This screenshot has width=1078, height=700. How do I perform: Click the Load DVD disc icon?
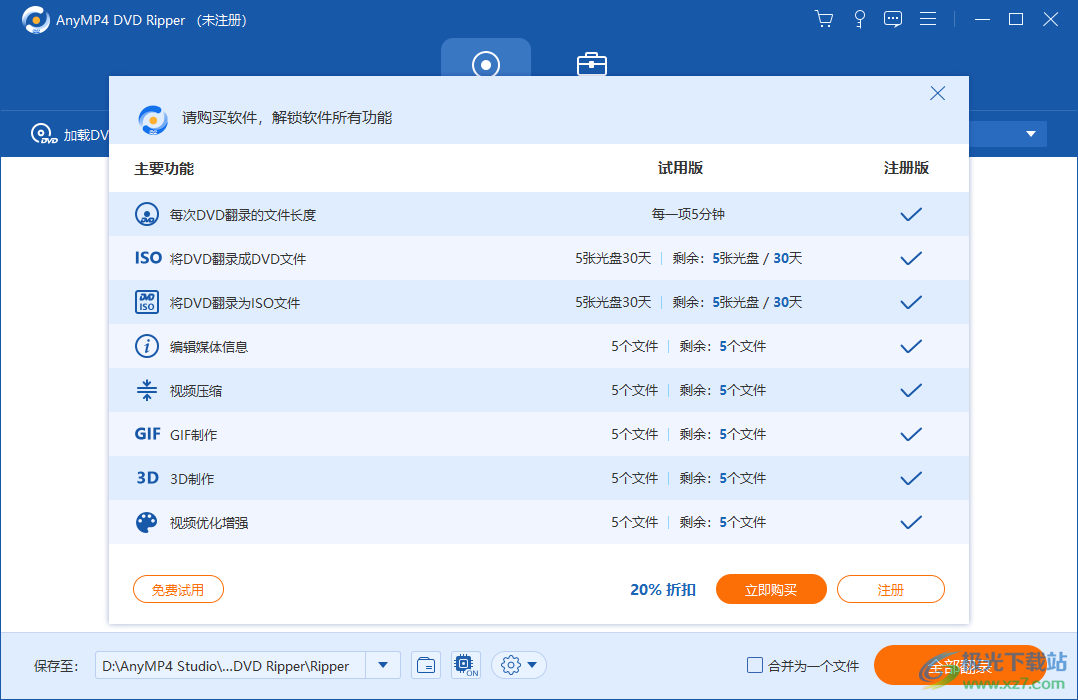[44, 133]
